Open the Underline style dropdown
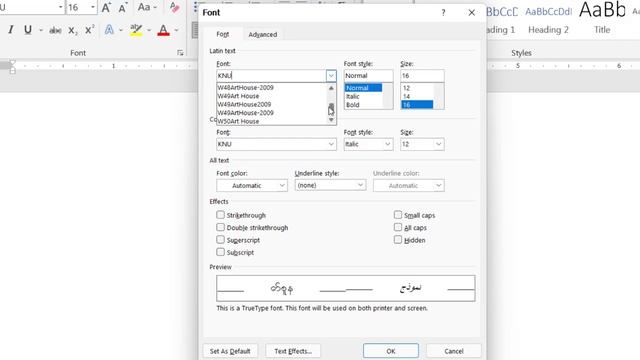The height and width of the screenshot is (360, 640). [x=330, y=185]
